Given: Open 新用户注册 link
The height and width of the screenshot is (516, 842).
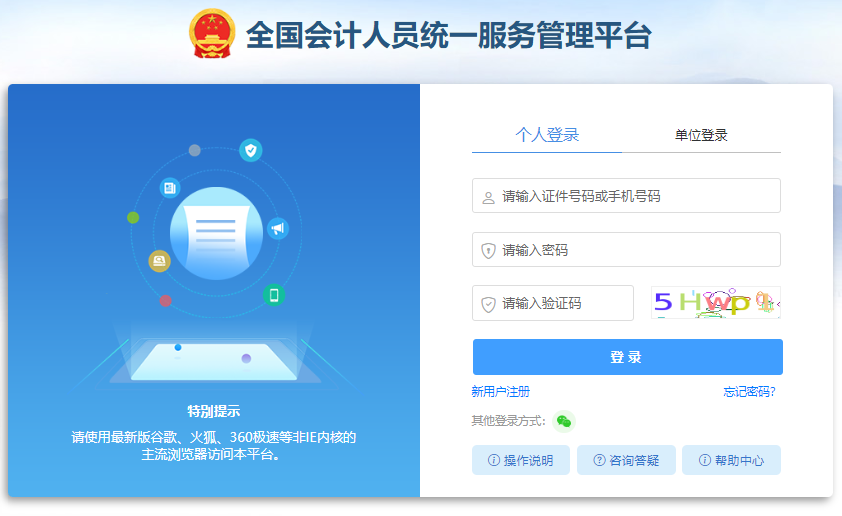Looking at the screenshot, I should pos(500,392).
